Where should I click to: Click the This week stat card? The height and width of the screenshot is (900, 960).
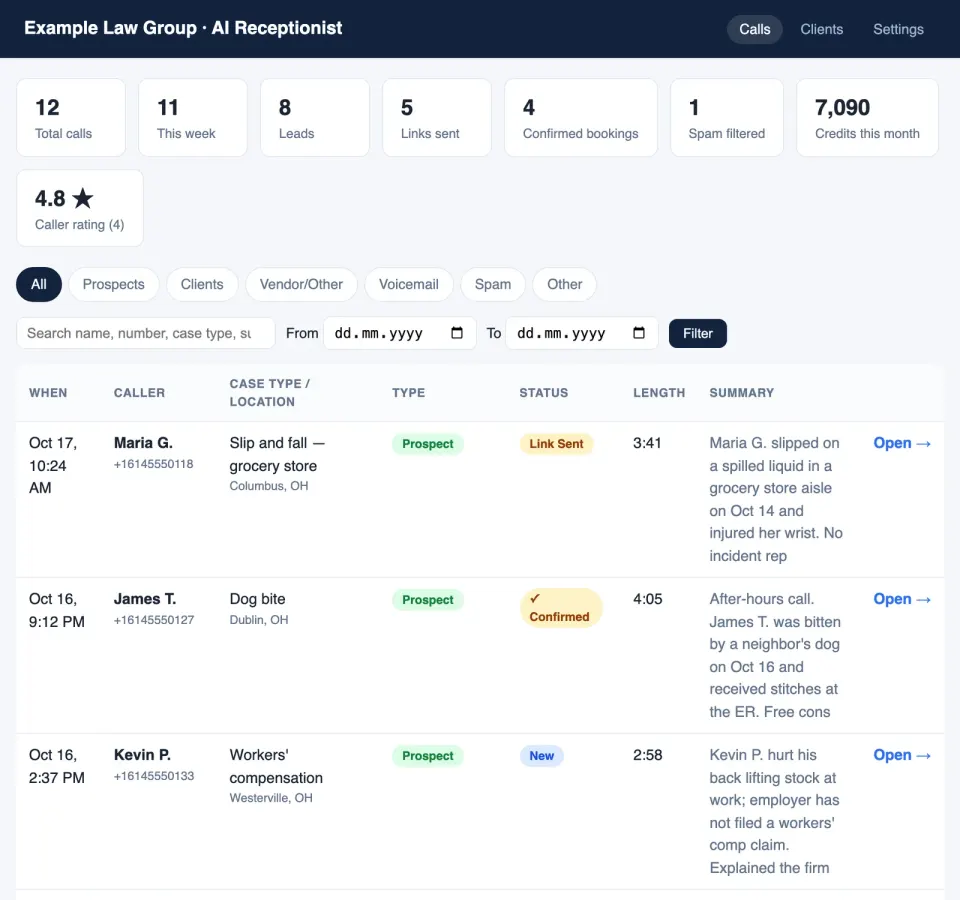pyautogui.click(x=193, y=118)
